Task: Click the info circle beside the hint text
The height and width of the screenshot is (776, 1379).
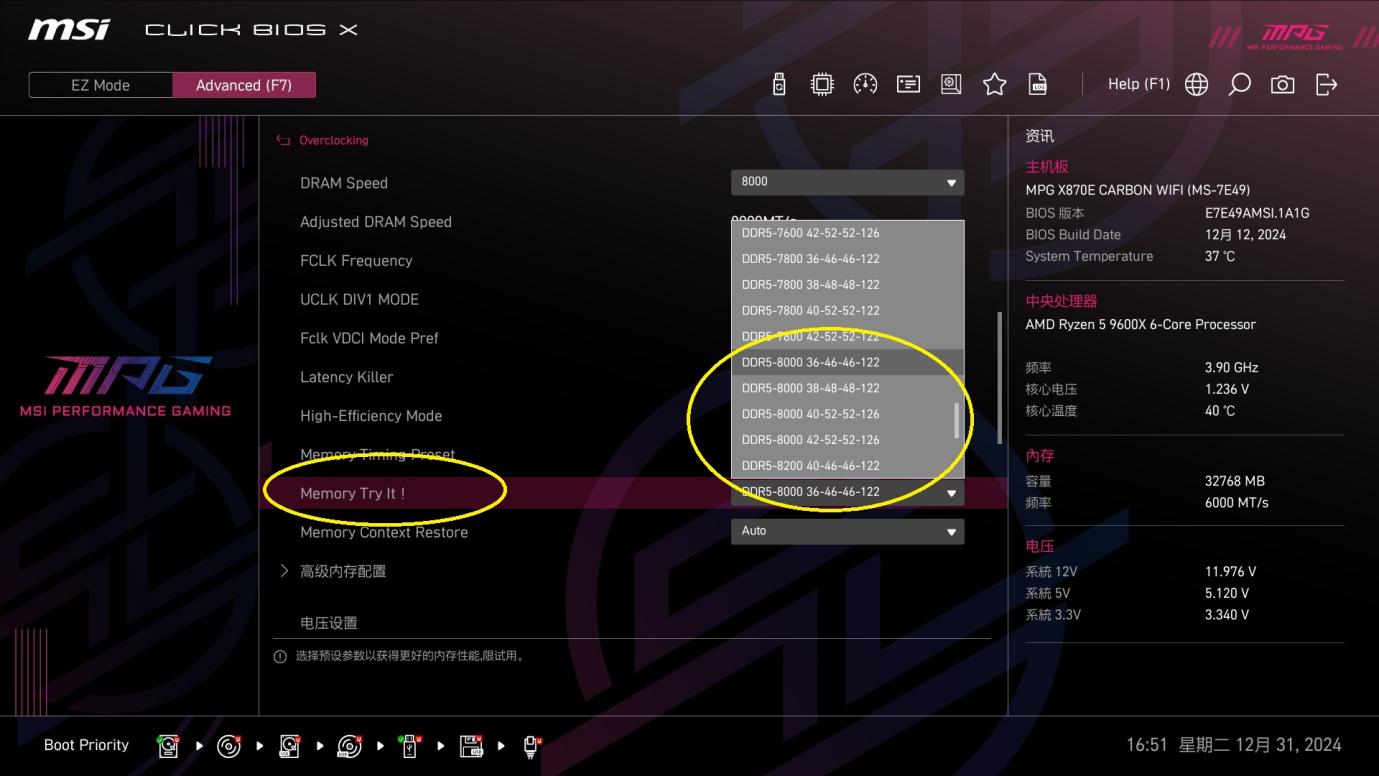Action: 280,657
